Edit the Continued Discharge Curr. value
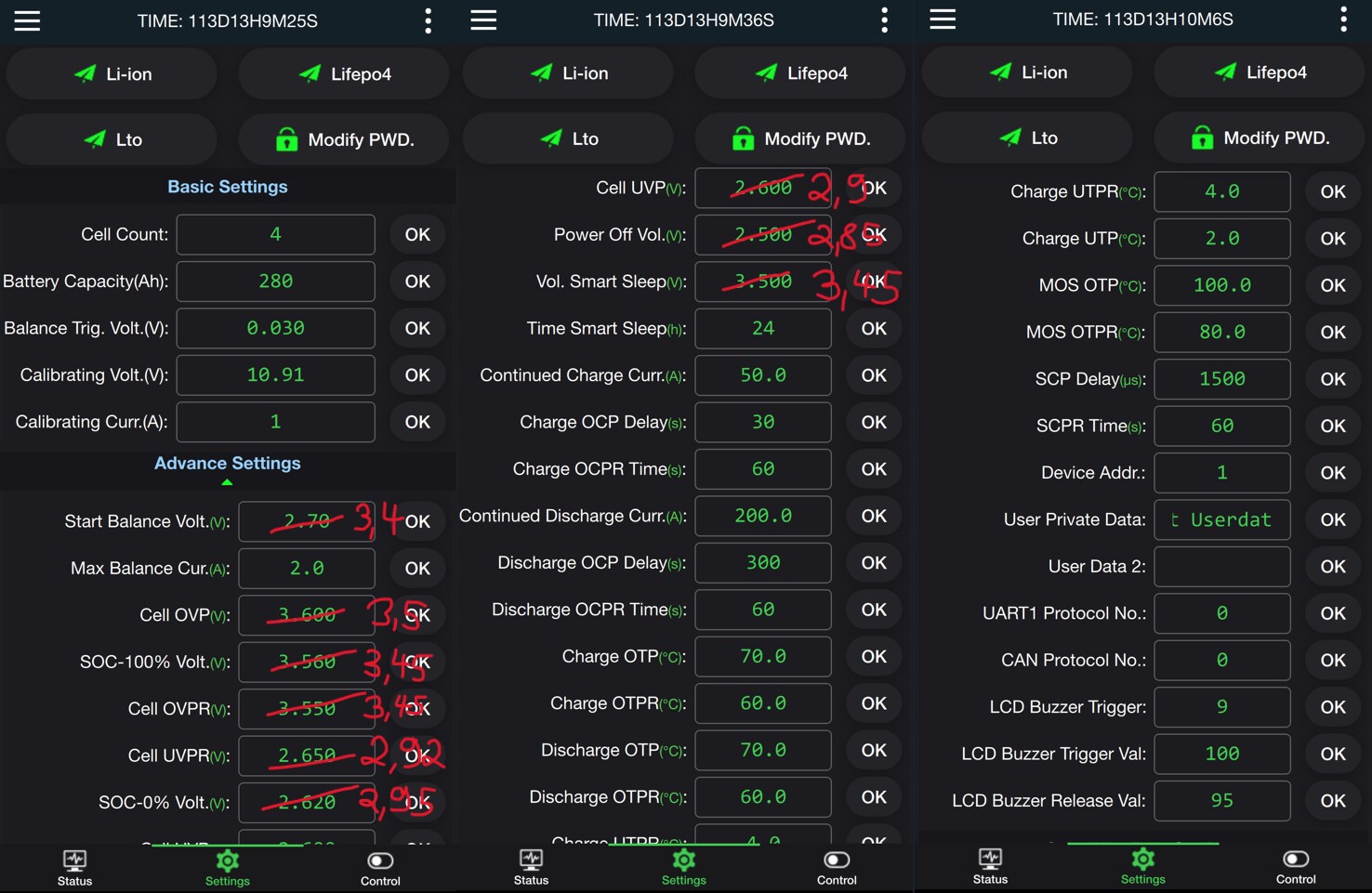Viewport: 1372px width, 893px height. coord(763,516)
